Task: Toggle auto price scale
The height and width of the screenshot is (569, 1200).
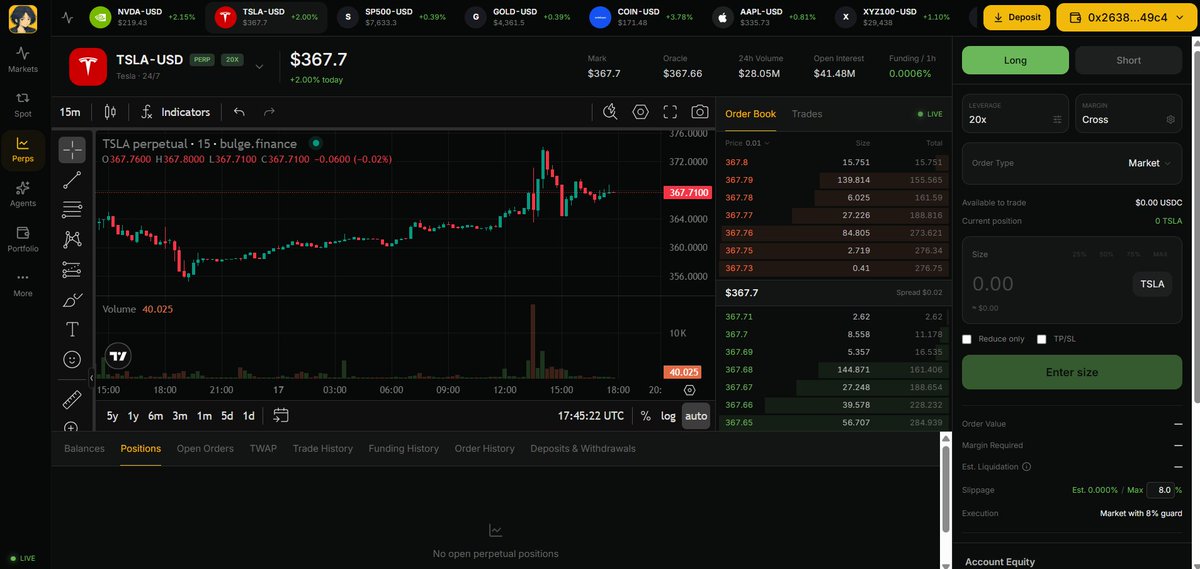Action: (696, 416)
